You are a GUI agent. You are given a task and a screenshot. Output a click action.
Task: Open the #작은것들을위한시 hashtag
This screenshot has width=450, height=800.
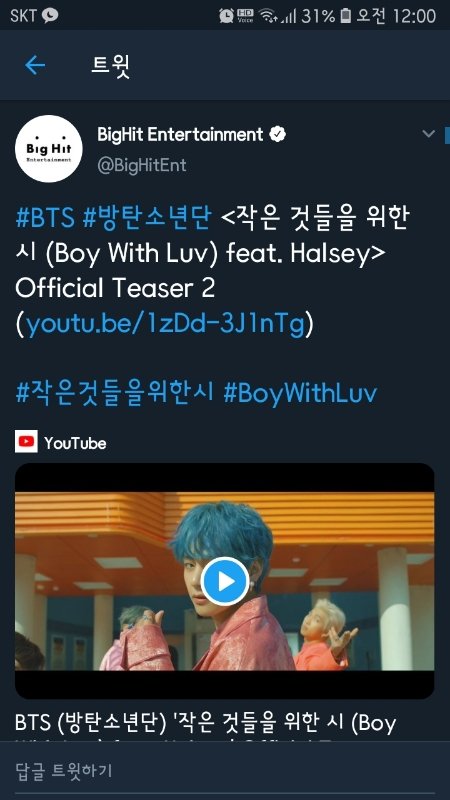point(115,393)
